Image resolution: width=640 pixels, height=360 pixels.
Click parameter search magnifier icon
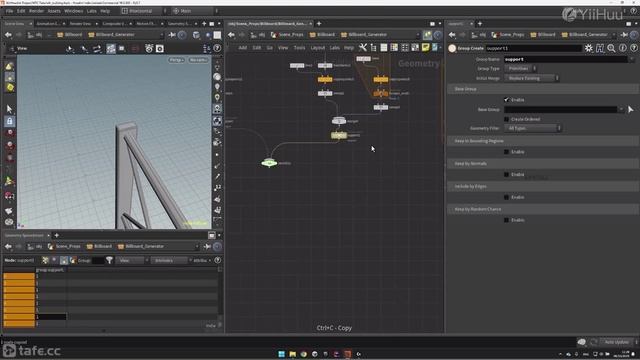click(x=611, y=48)
